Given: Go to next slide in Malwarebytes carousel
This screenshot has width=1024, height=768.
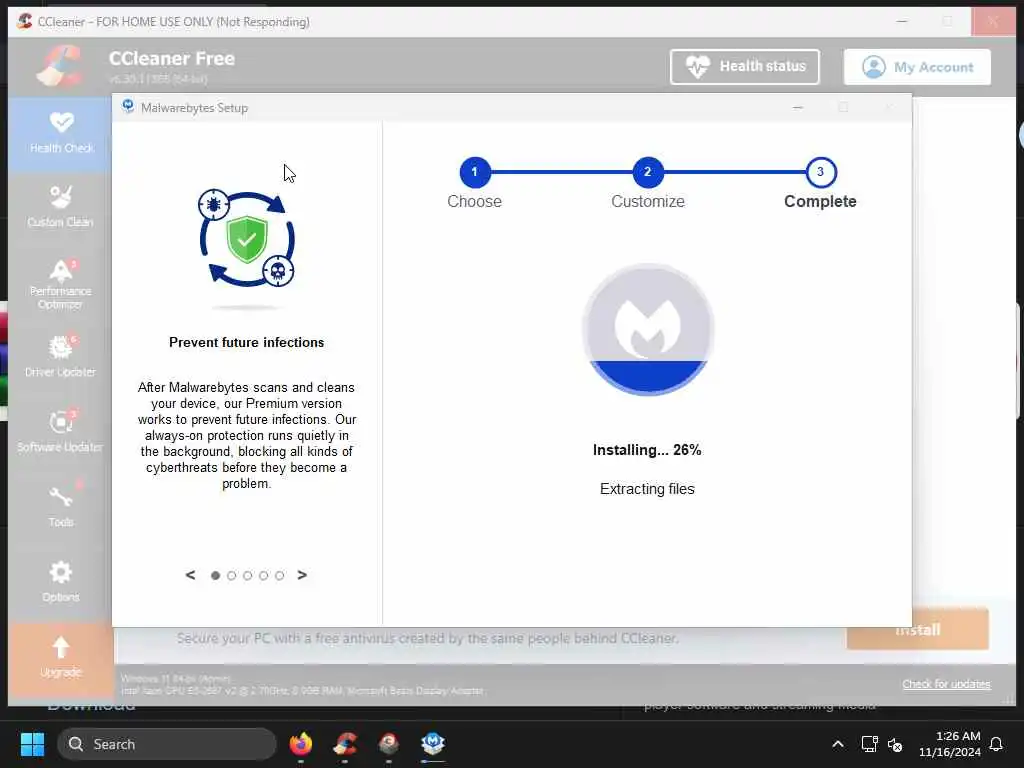Looking at the screenshot, I should point(302,575).
